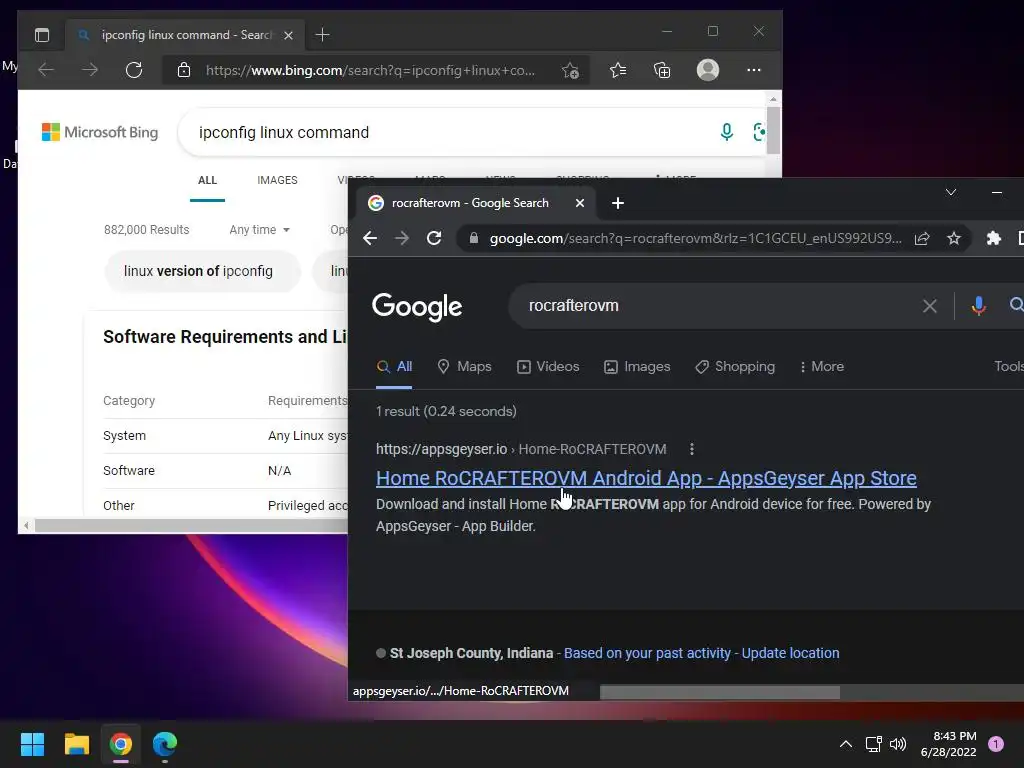The height and width of the screenshot is (768, 1024).
Task: Open Edge Settings and more menu
Action: (x=754, y=70)
